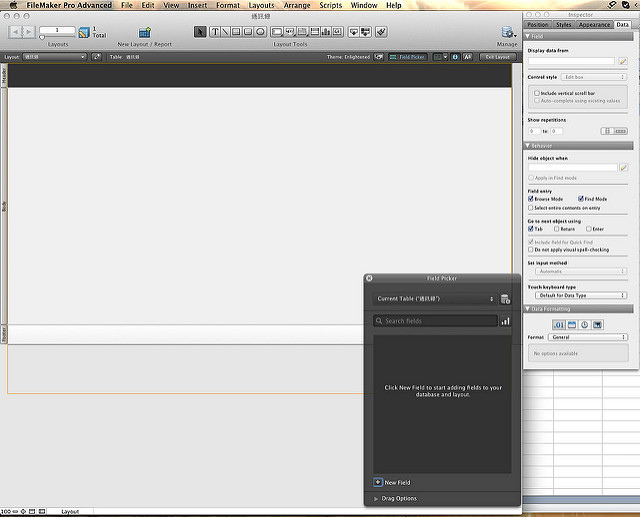Collapse the Data Formatting section
Viewport: 640px width, 517px height.
[x=527, y=309]
